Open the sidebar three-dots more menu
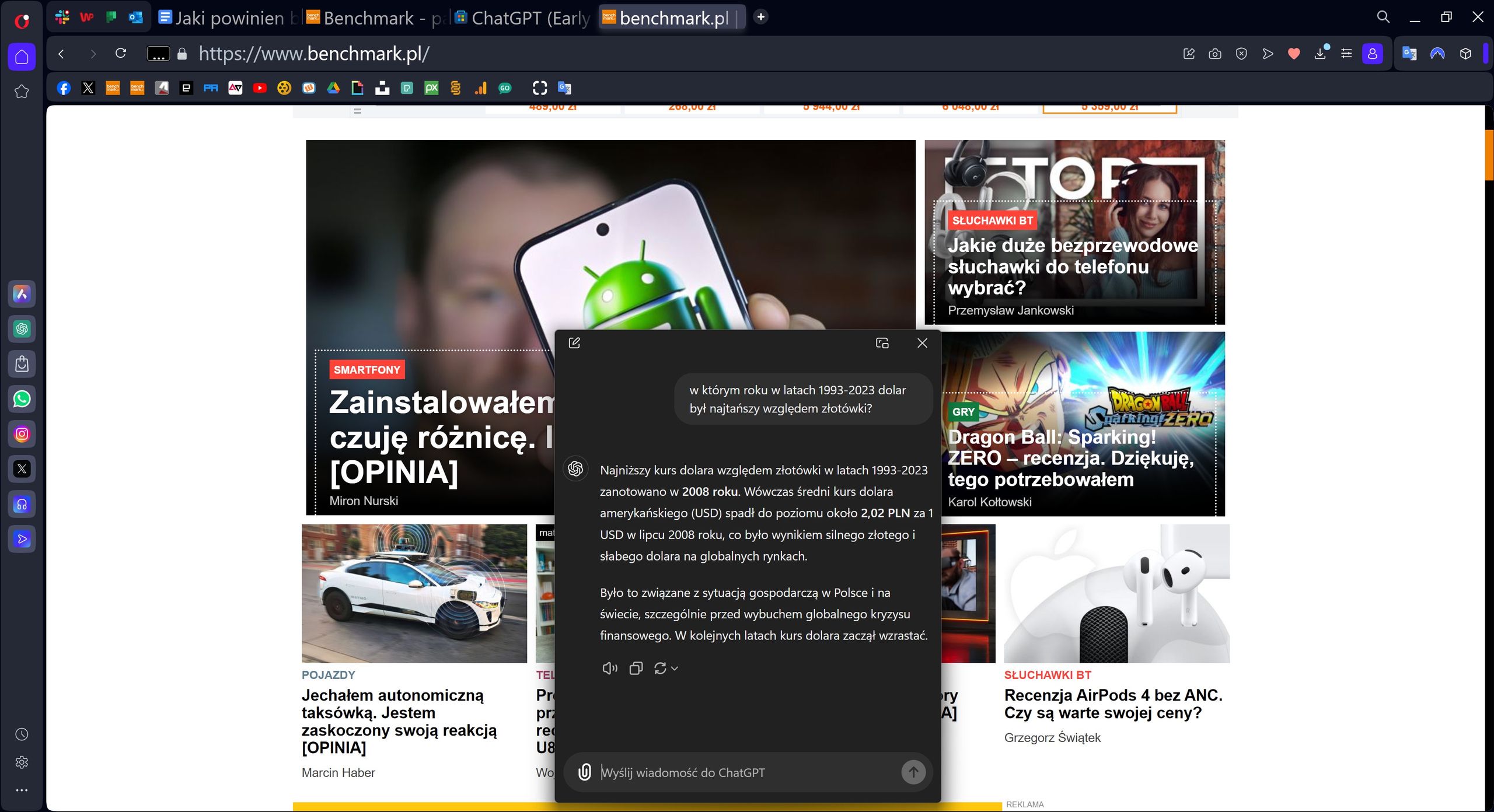1494x812 pixels. point(22,790)
